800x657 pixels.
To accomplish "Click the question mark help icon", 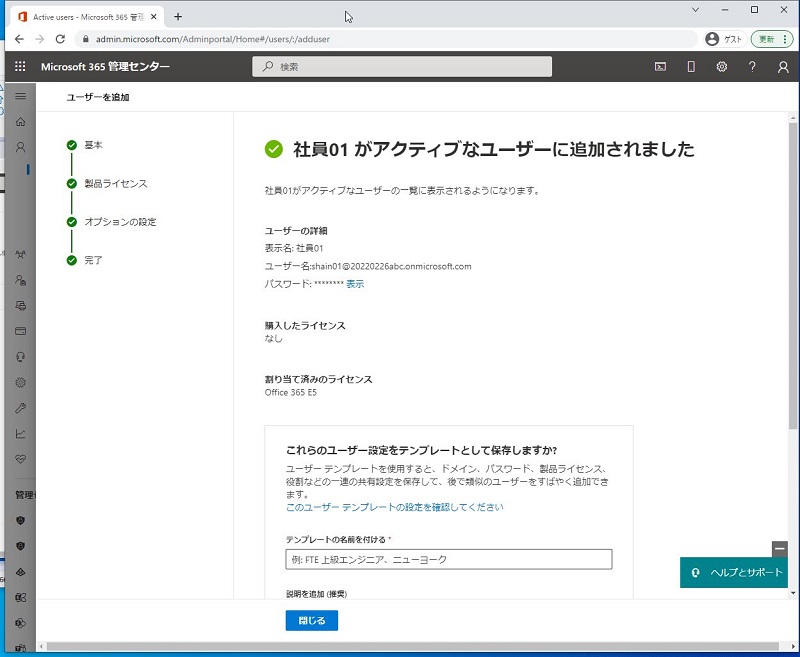I will pyautogui.click(x=752, y=66).
